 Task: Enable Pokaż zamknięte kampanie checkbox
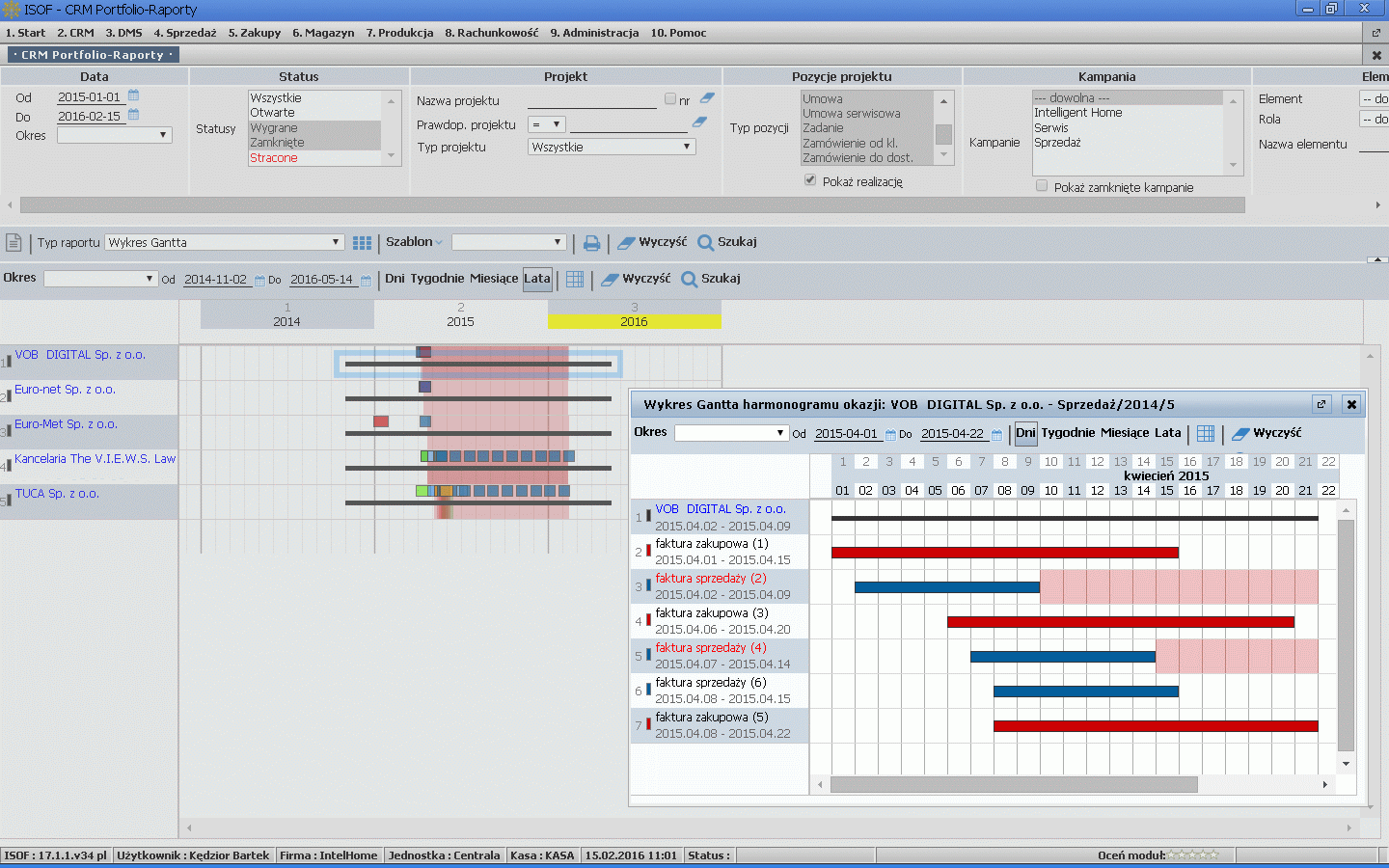pos(1042,186)
